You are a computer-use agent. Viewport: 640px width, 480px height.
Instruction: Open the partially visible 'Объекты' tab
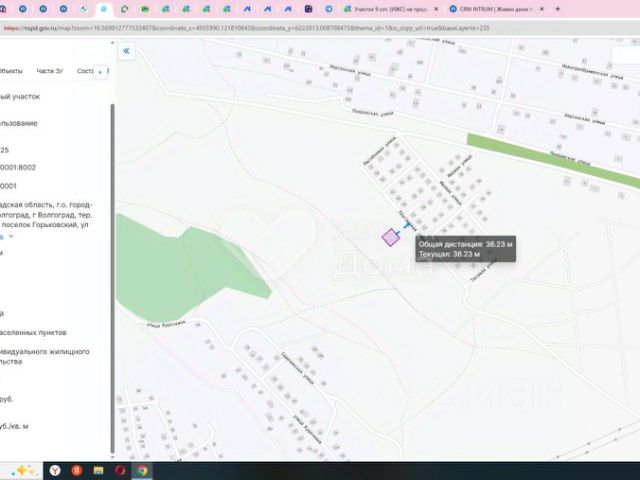pos(11,71)
